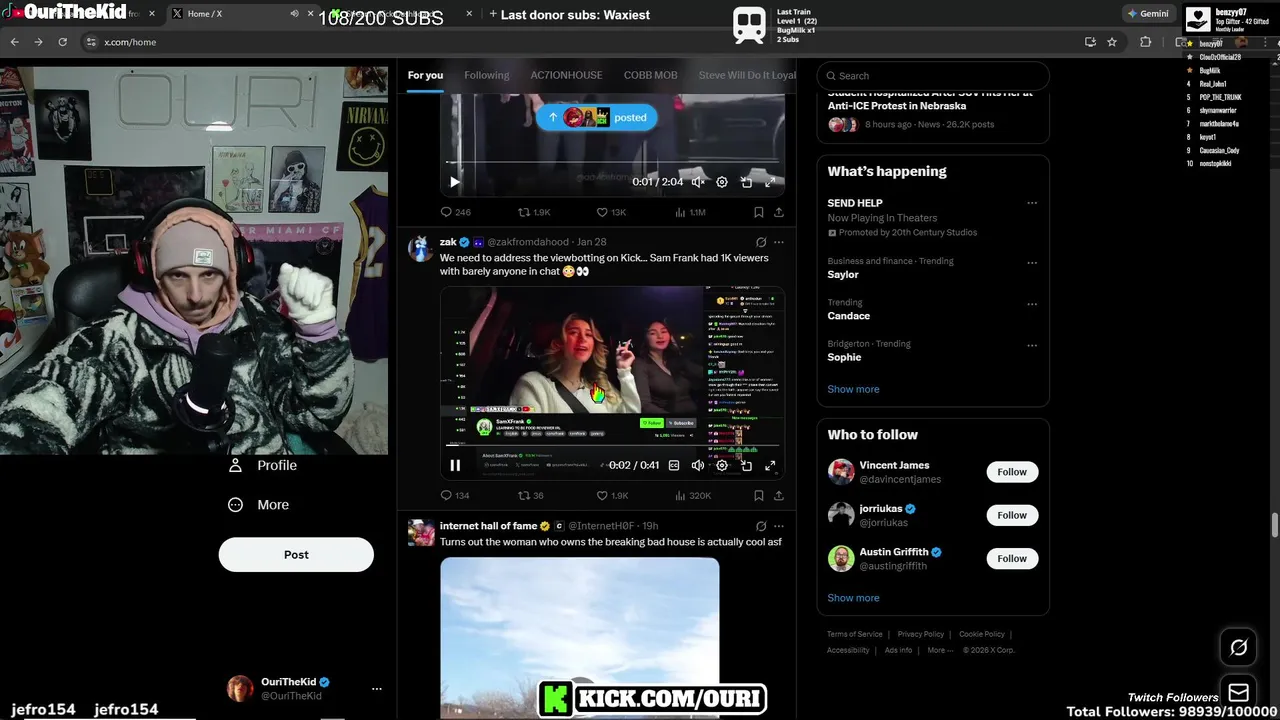This screenshot has height=720, width=1280.
Task: Open more options on internet hall of fame post
Action: pyautogui.click(x=779, y=526)
